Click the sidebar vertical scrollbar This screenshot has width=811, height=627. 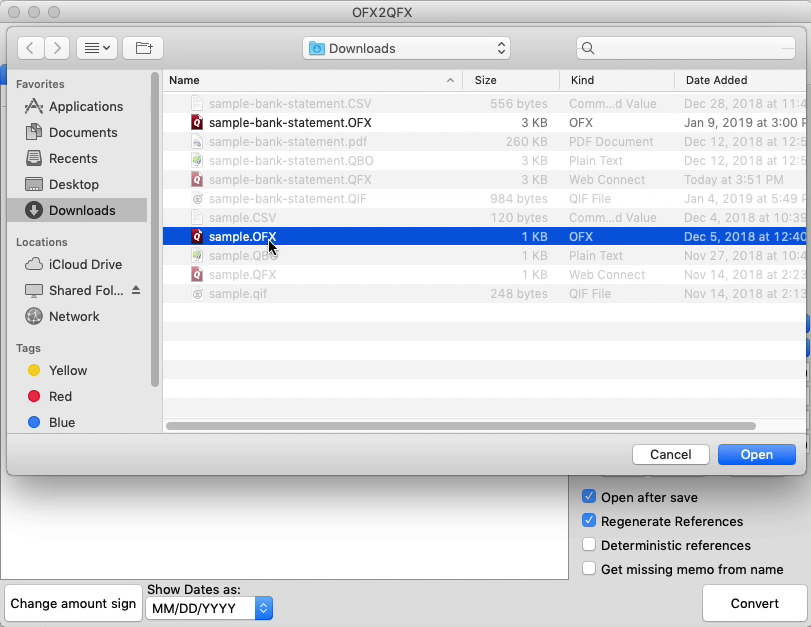pyautogui.click(x=155, y=229)
